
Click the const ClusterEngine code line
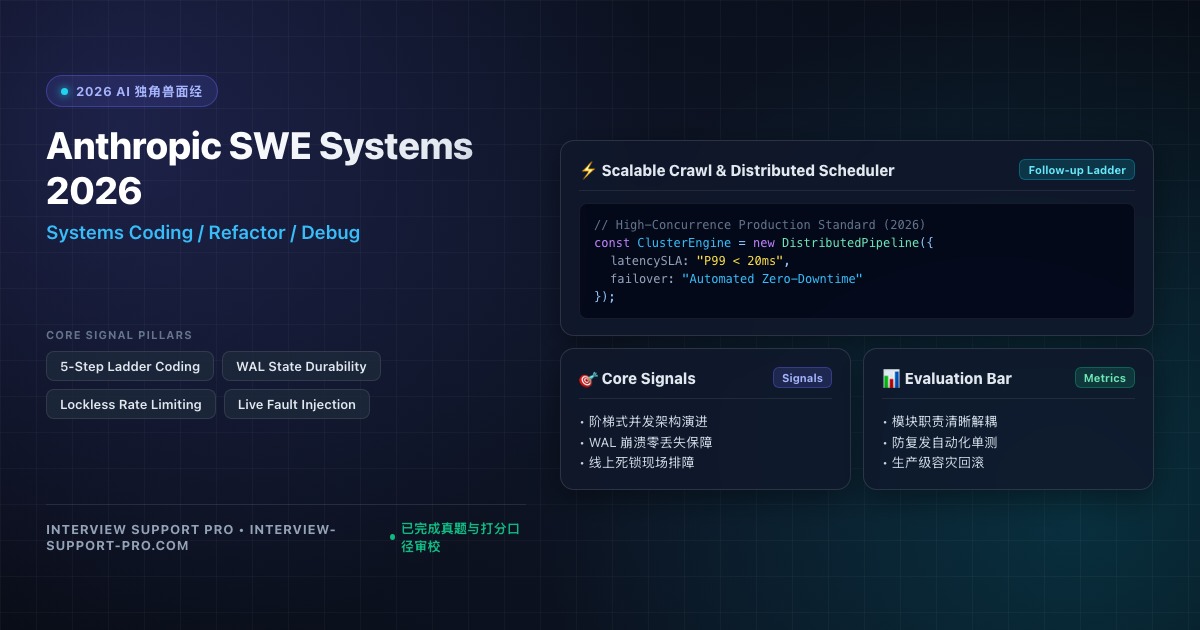[x=763, y=242]
